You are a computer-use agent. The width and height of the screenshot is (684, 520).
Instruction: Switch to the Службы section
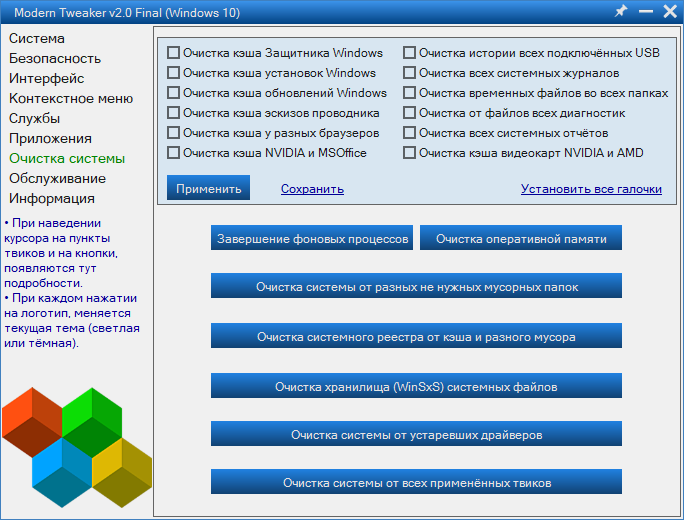click(34, 119)
